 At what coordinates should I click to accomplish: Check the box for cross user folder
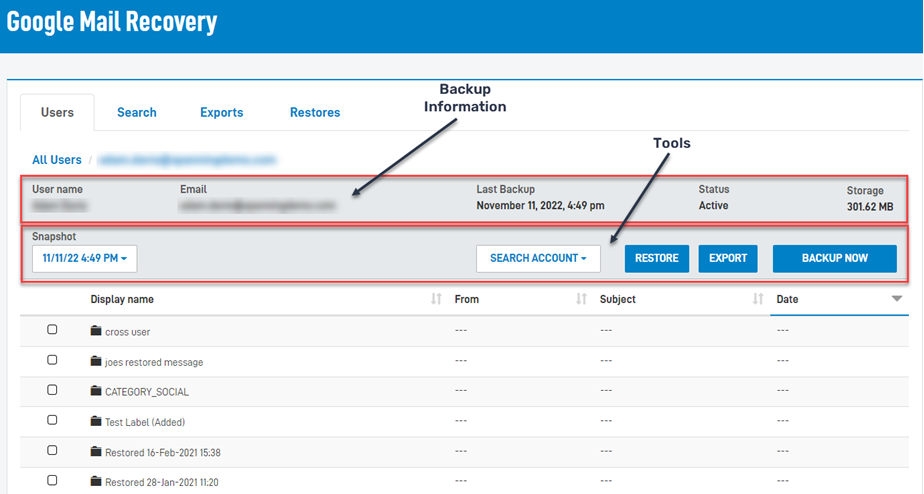[53, 330]
